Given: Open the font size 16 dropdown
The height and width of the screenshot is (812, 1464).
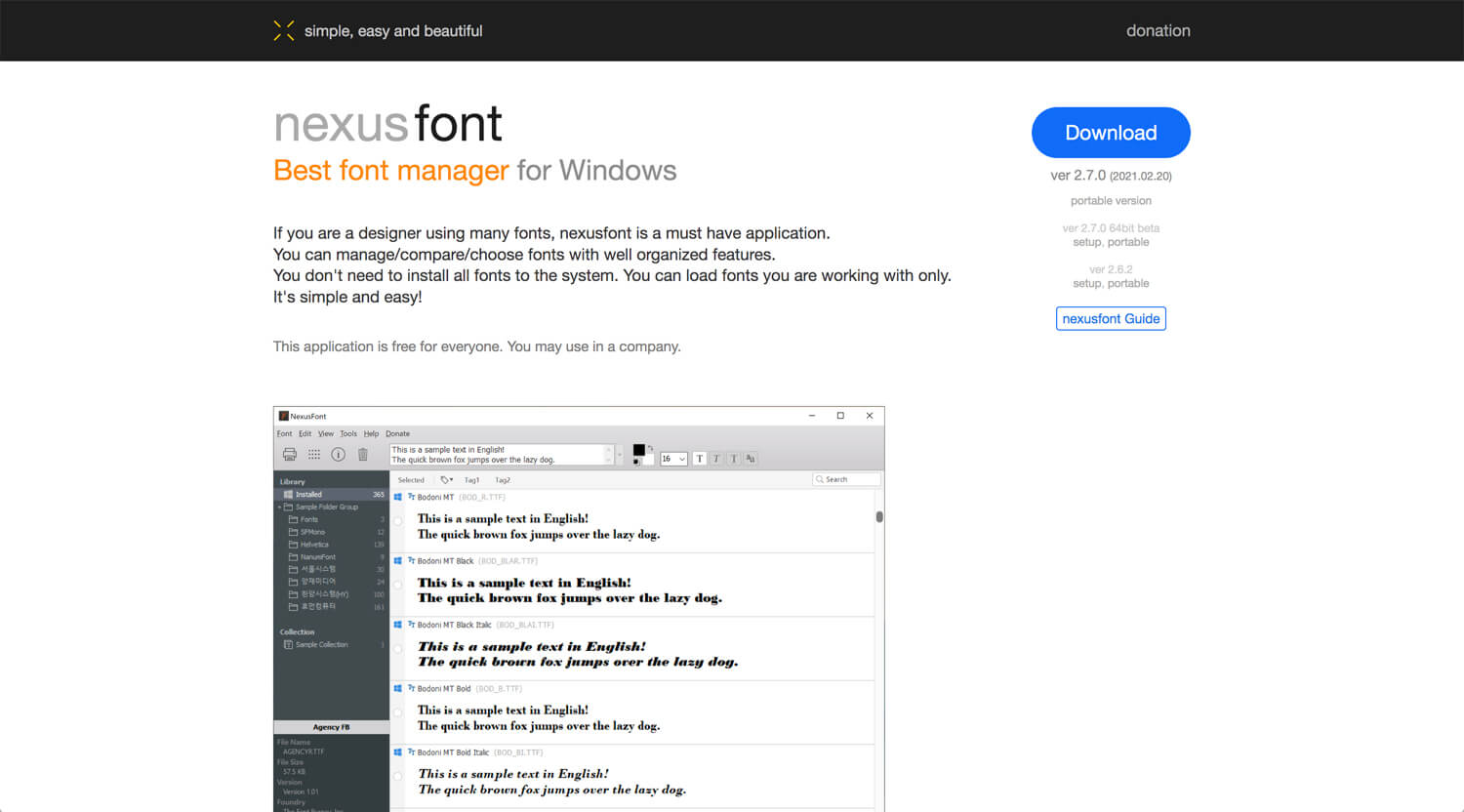Looking at the screenshot, I should [x=673, y=459].
